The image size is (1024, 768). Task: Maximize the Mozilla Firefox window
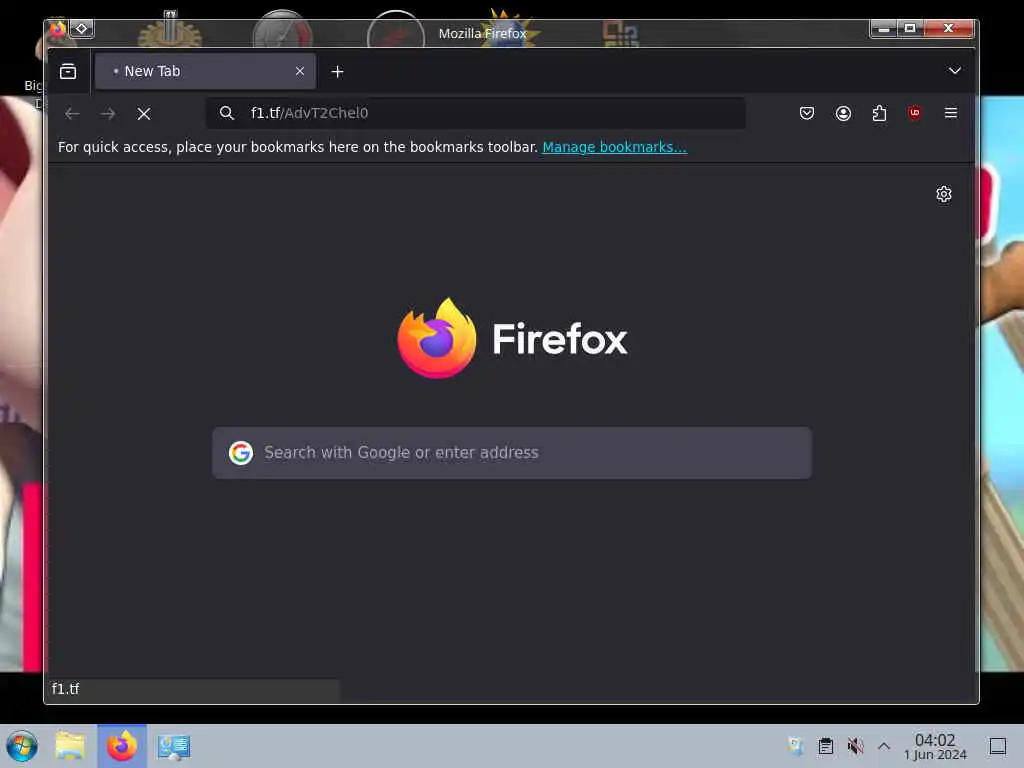click(x=910, y=28)
